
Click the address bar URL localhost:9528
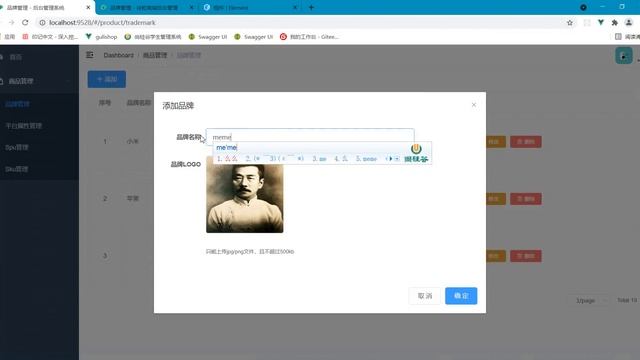[x=102, y=22]
